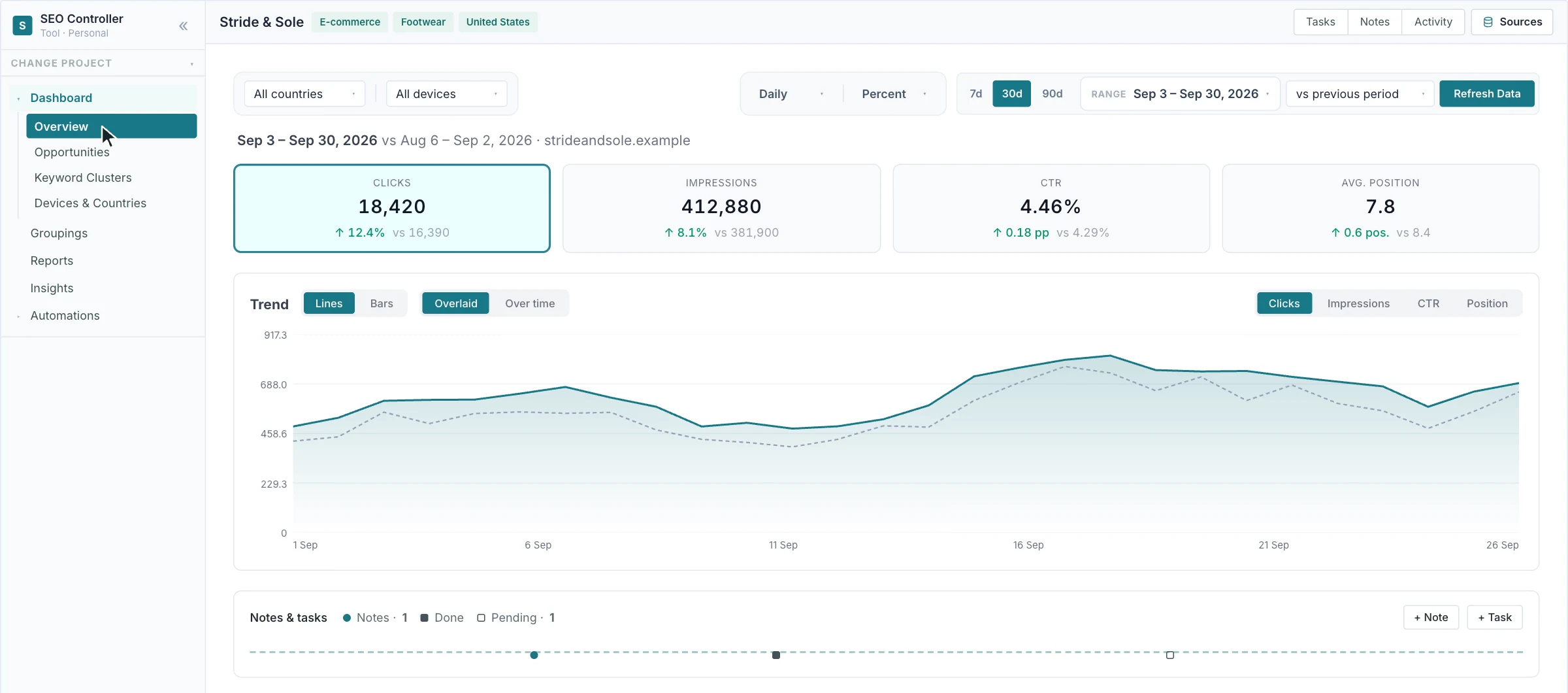The width and height of the screenshot is (1568, 693).
Task: Open the All devices dropdown
Action: point(447,93)
